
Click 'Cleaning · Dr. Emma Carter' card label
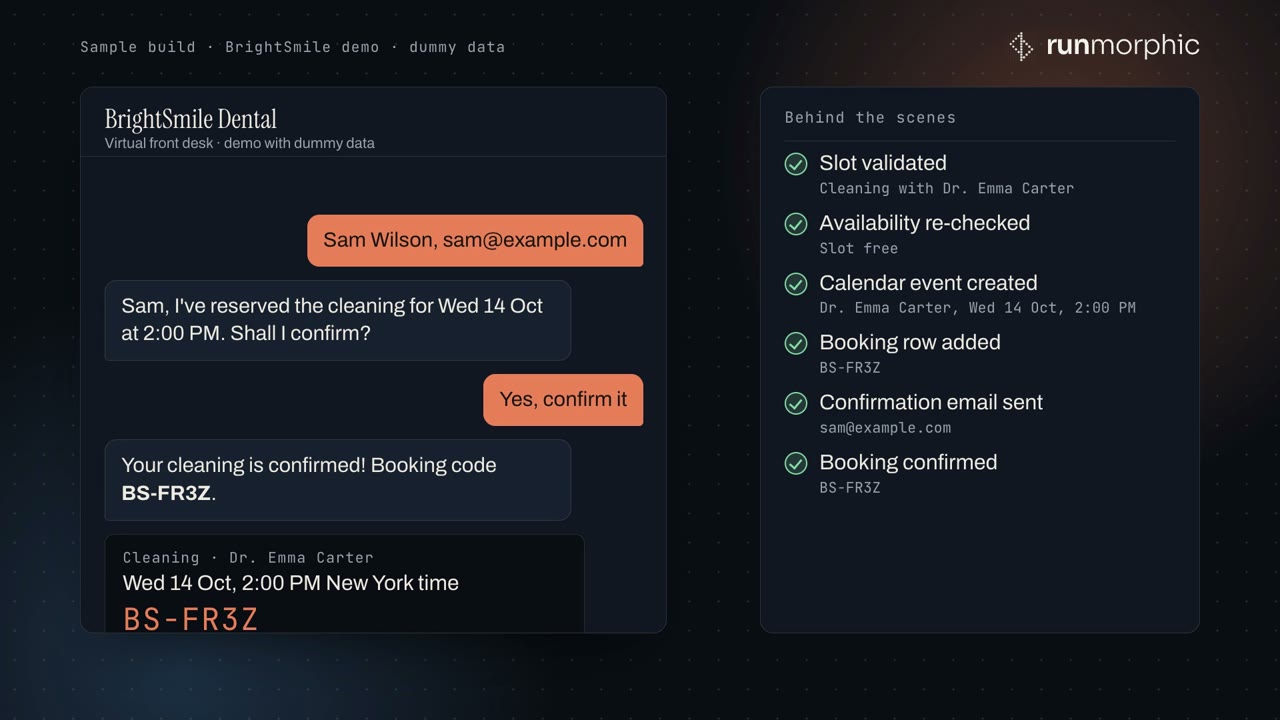click(x=248, y=558)
